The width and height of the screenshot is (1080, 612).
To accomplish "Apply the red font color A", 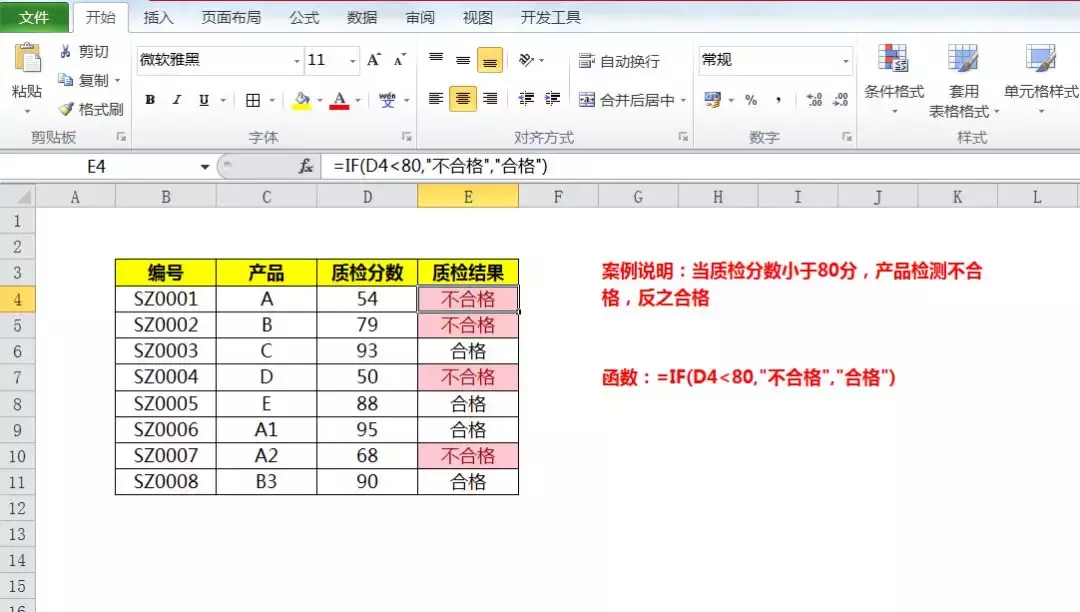I will pyautogui.click(x=340, y=101).
